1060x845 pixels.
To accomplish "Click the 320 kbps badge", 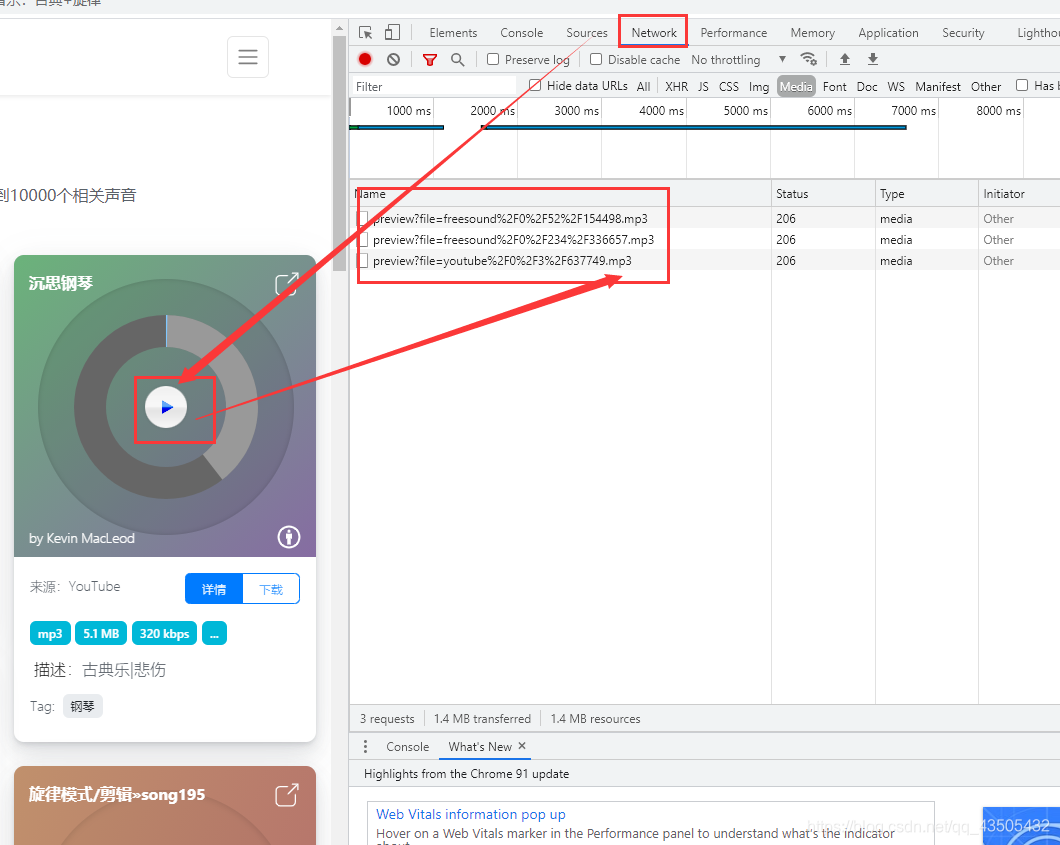I will pyautogui.click(x=164, y=633).
